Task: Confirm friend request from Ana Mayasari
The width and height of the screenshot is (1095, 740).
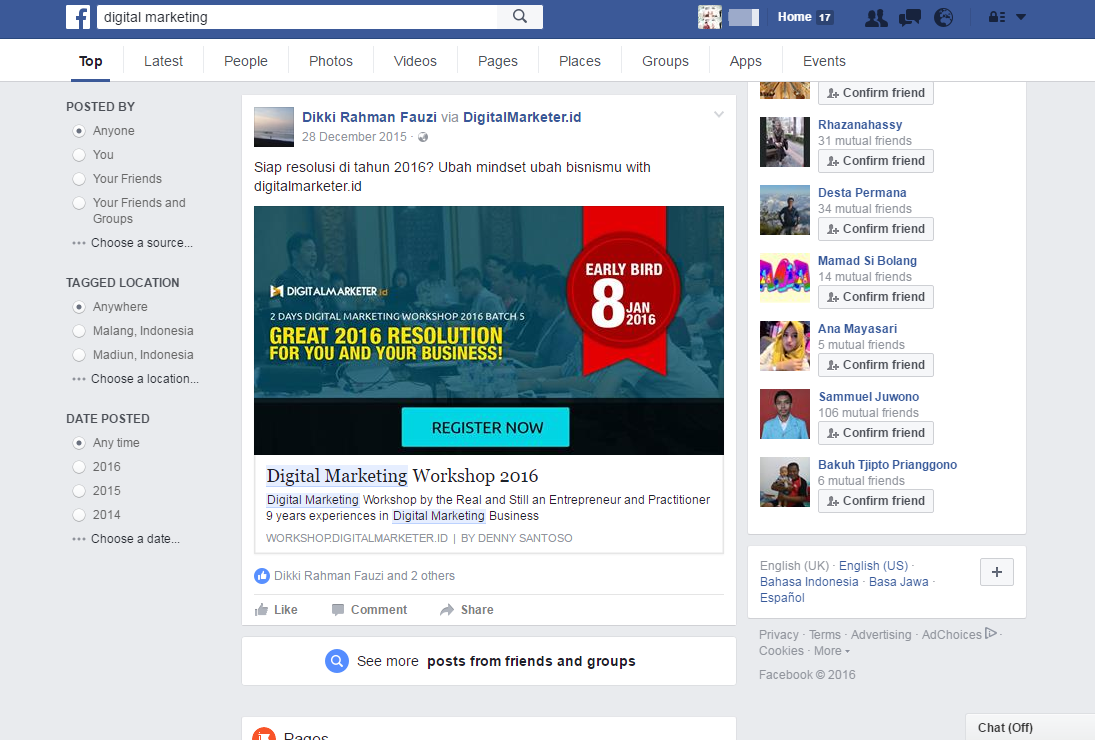Action: click(876, 365)
